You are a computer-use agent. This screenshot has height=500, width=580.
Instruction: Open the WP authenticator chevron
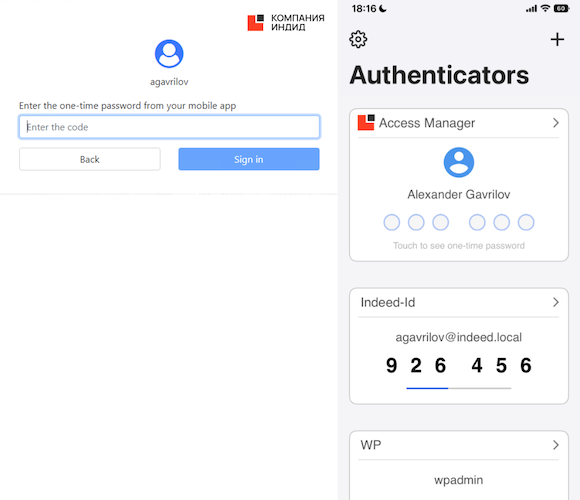click(556, 445)
